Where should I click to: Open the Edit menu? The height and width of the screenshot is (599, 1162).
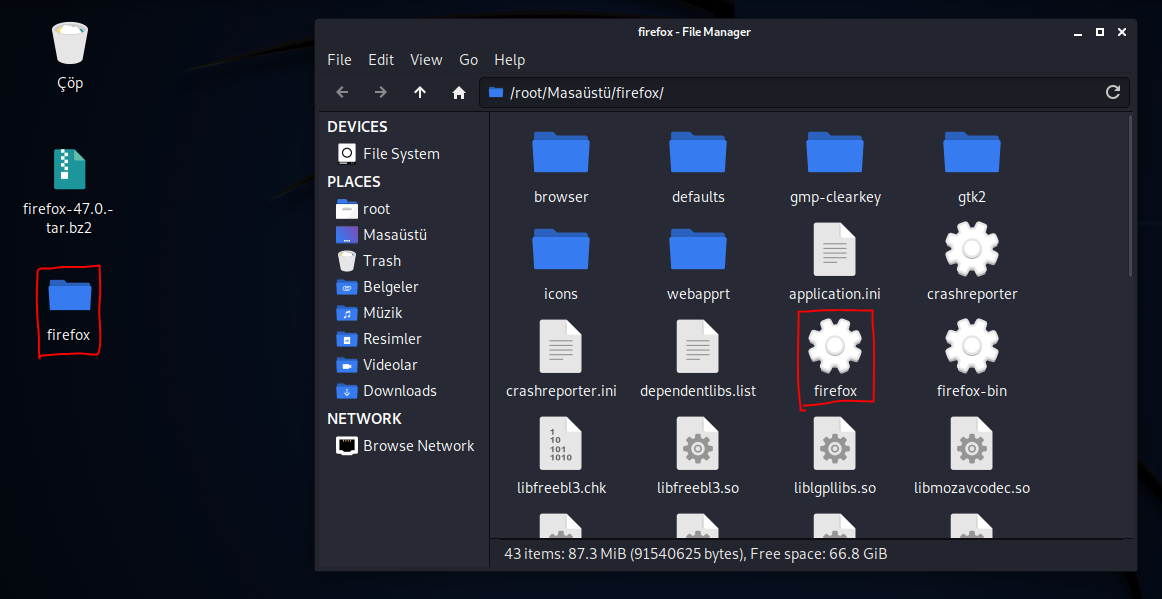click(x=381, y=60)
